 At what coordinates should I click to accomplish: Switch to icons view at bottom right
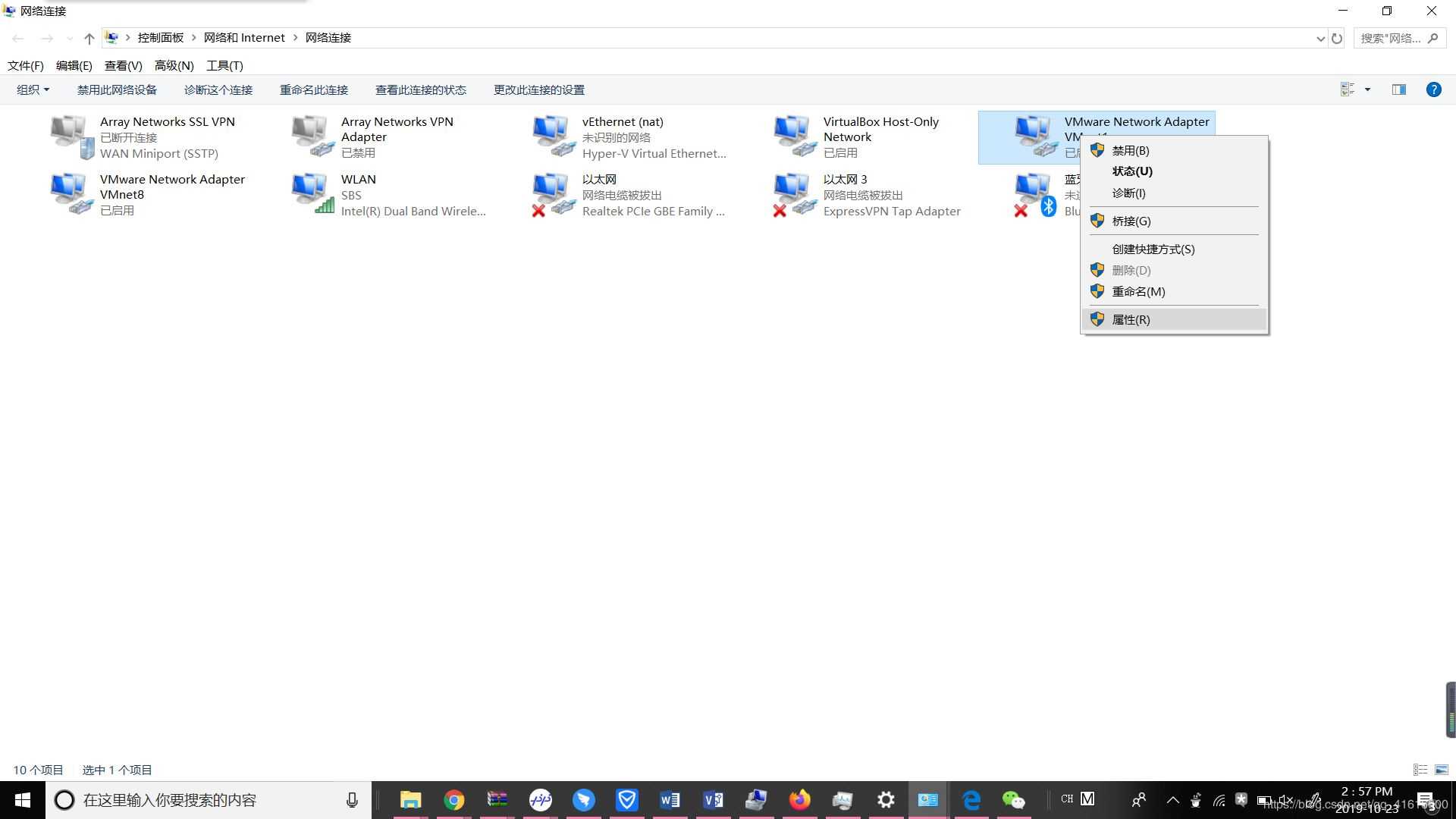point(1440,770)
